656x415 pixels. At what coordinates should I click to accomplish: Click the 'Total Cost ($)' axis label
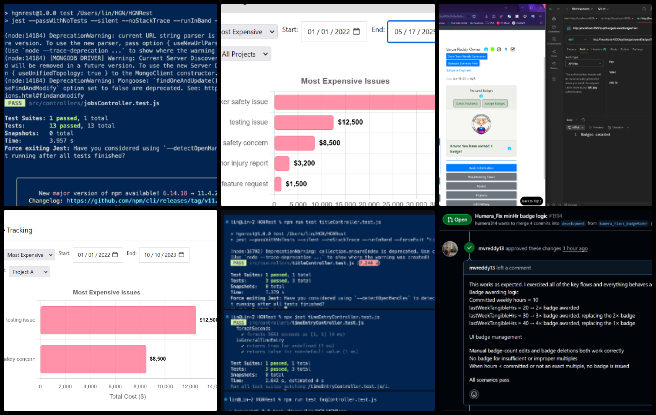click(x=128, y=396)
